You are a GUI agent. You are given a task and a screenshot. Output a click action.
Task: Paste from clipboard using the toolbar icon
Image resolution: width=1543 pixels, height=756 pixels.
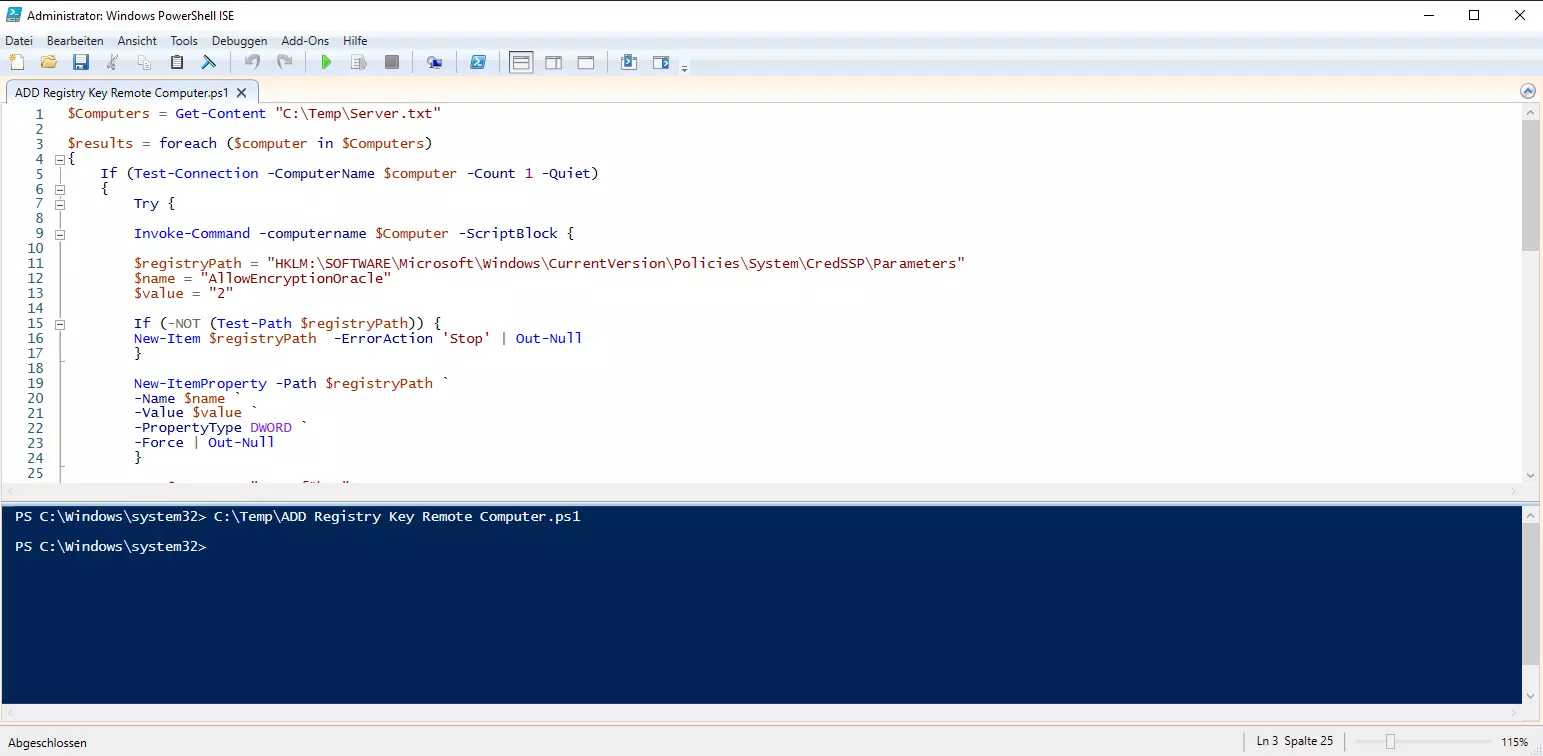point(177,63)
